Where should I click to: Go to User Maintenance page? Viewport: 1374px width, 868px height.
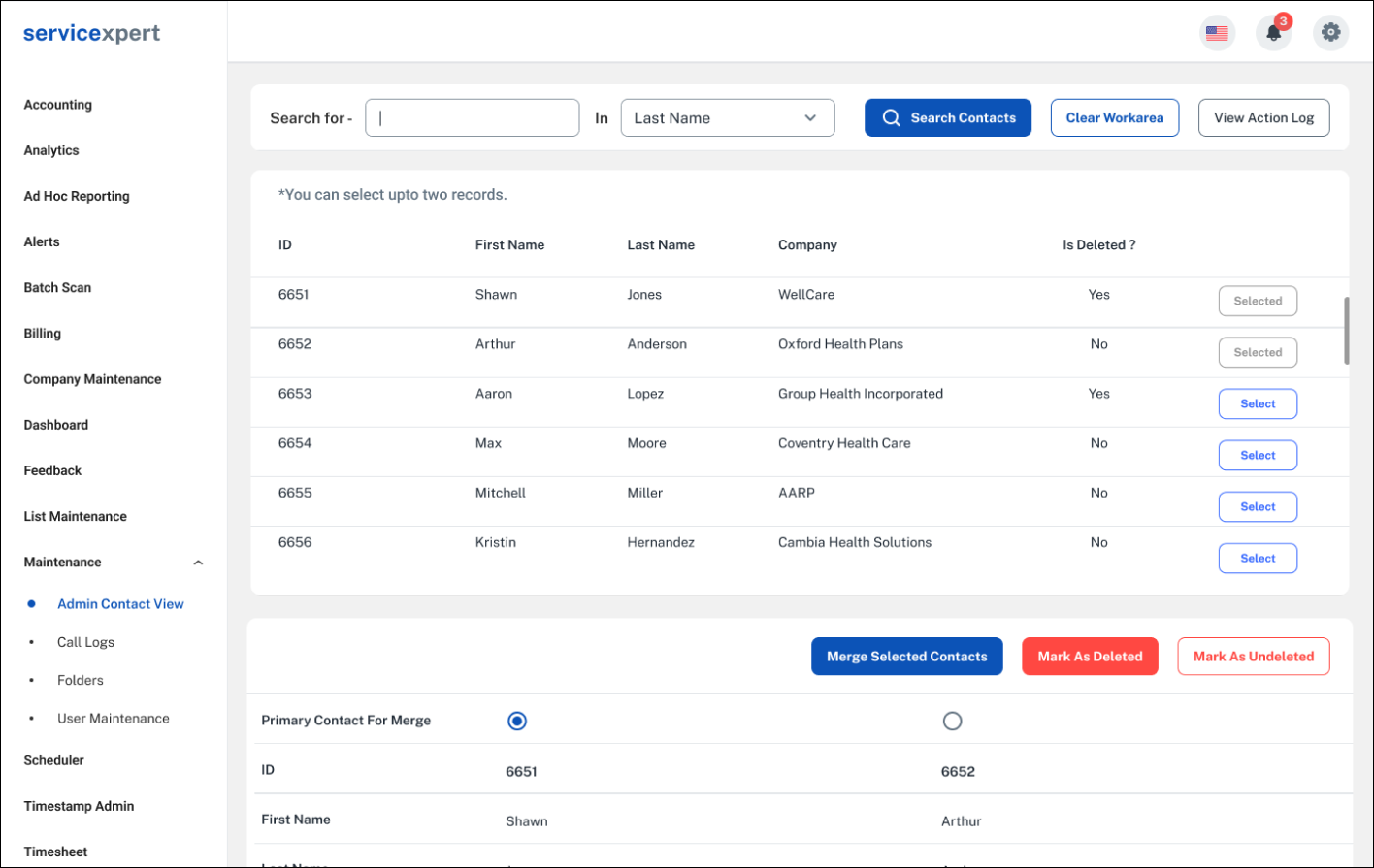point(113,719)
